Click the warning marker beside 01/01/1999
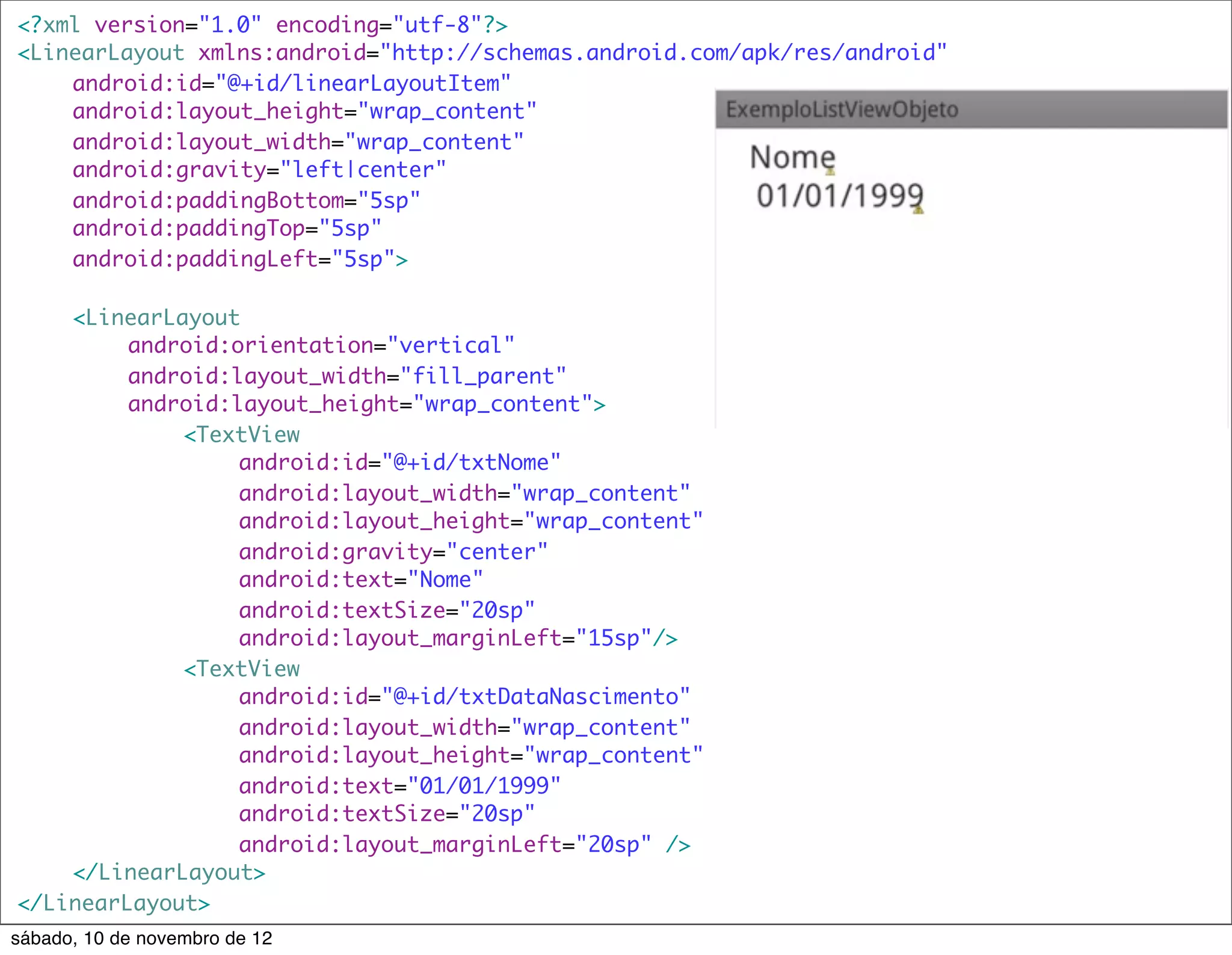The image size is (1232, 955). (x=918, y=209)
